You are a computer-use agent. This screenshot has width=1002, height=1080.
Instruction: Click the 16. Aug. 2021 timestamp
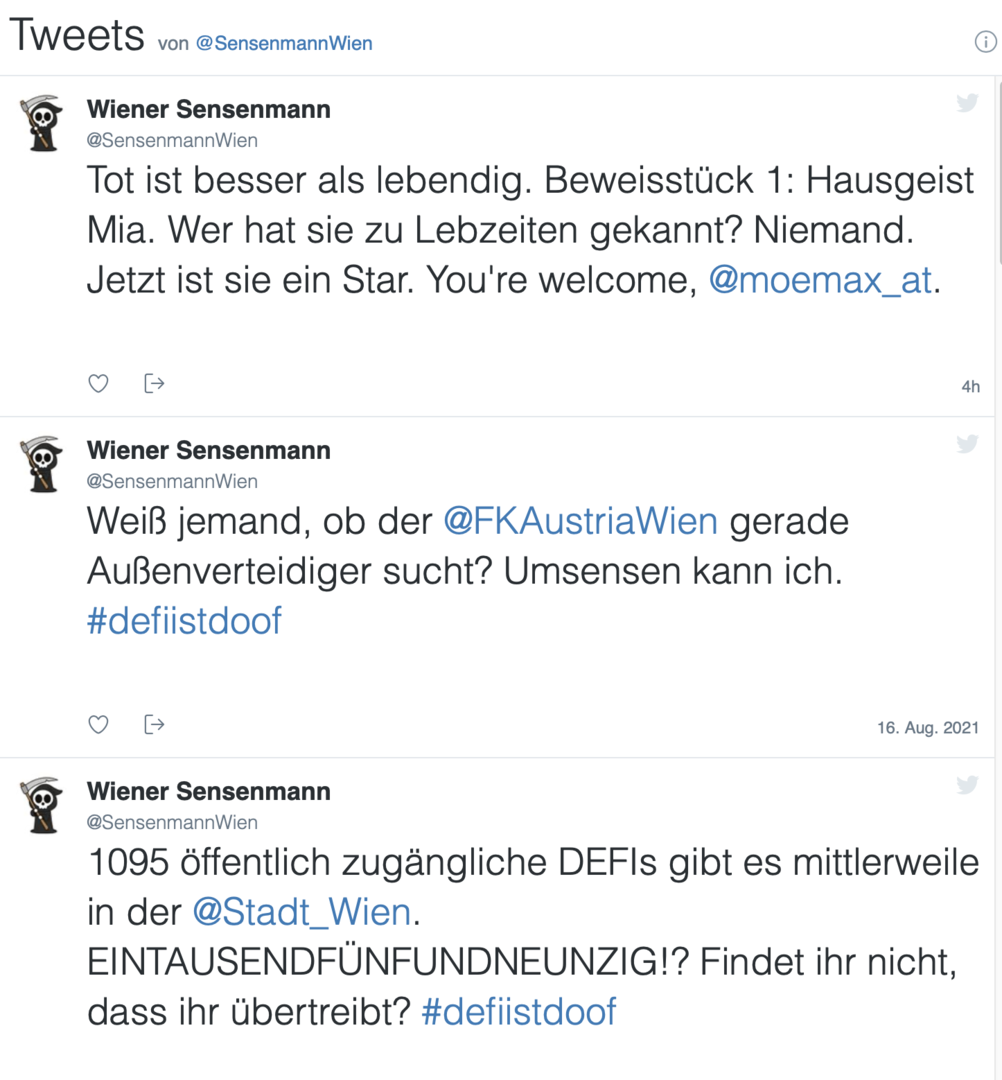point(928,729)
